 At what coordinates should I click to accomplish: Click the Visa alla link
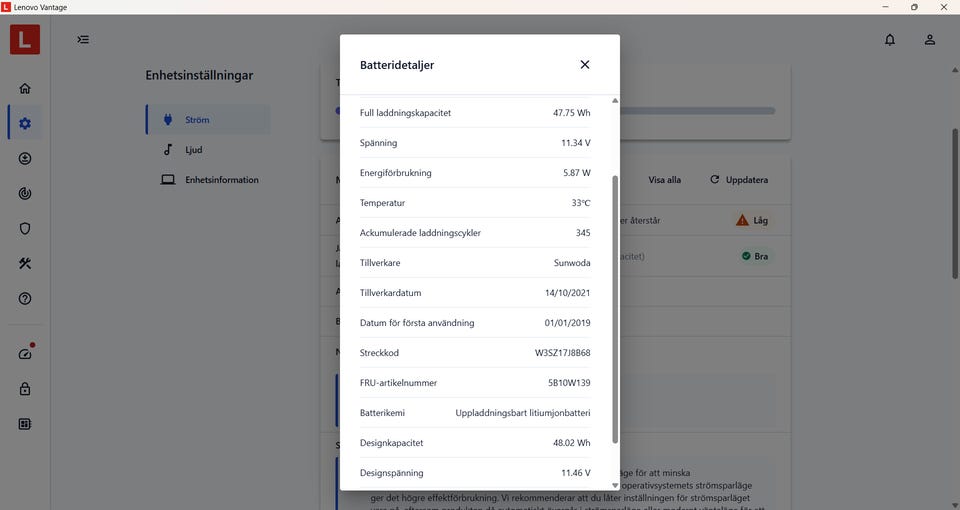(x=665, y=180)
